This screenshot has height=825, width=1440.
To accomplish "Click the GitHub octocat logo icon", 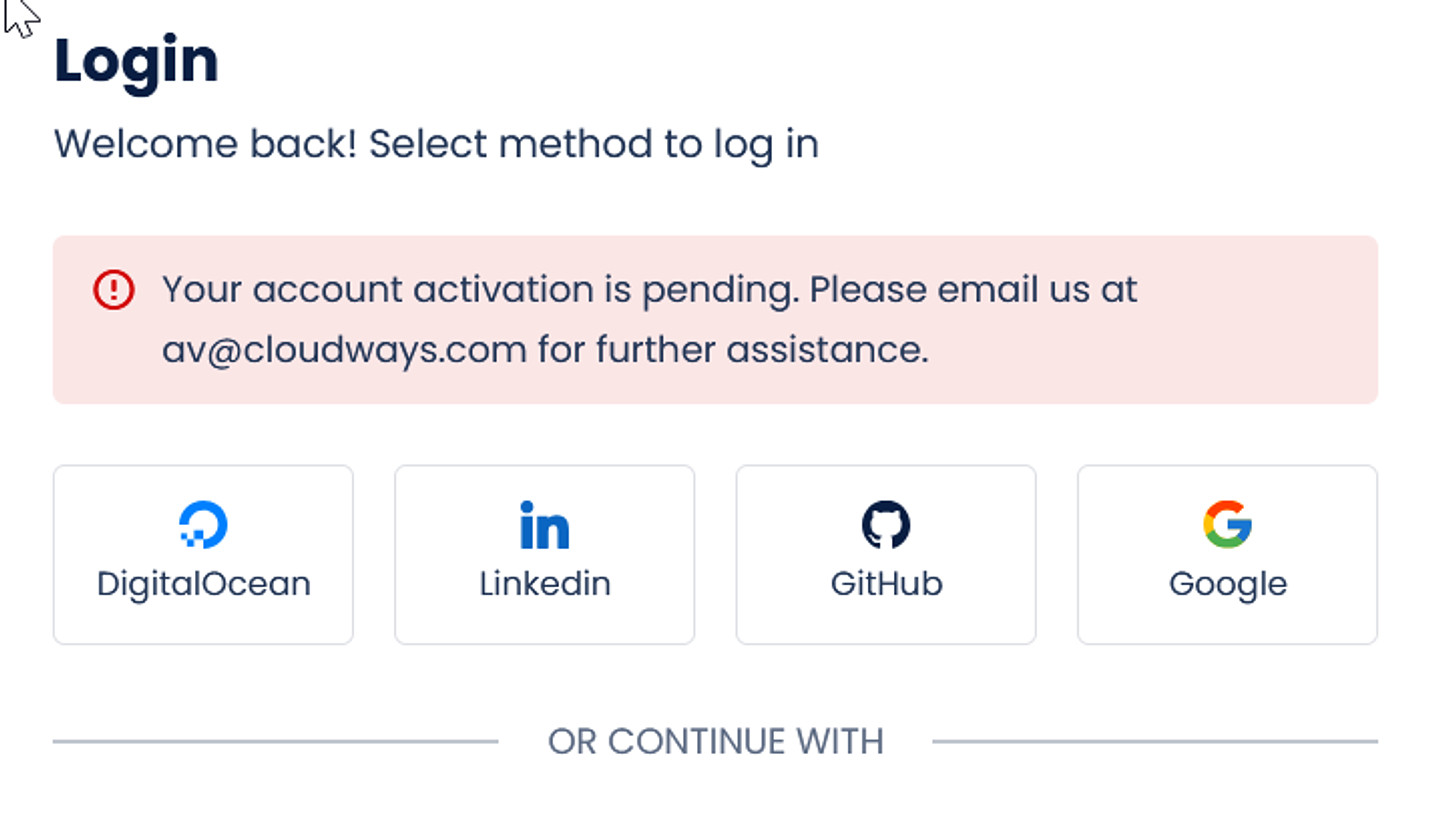I will coord(886,525).
